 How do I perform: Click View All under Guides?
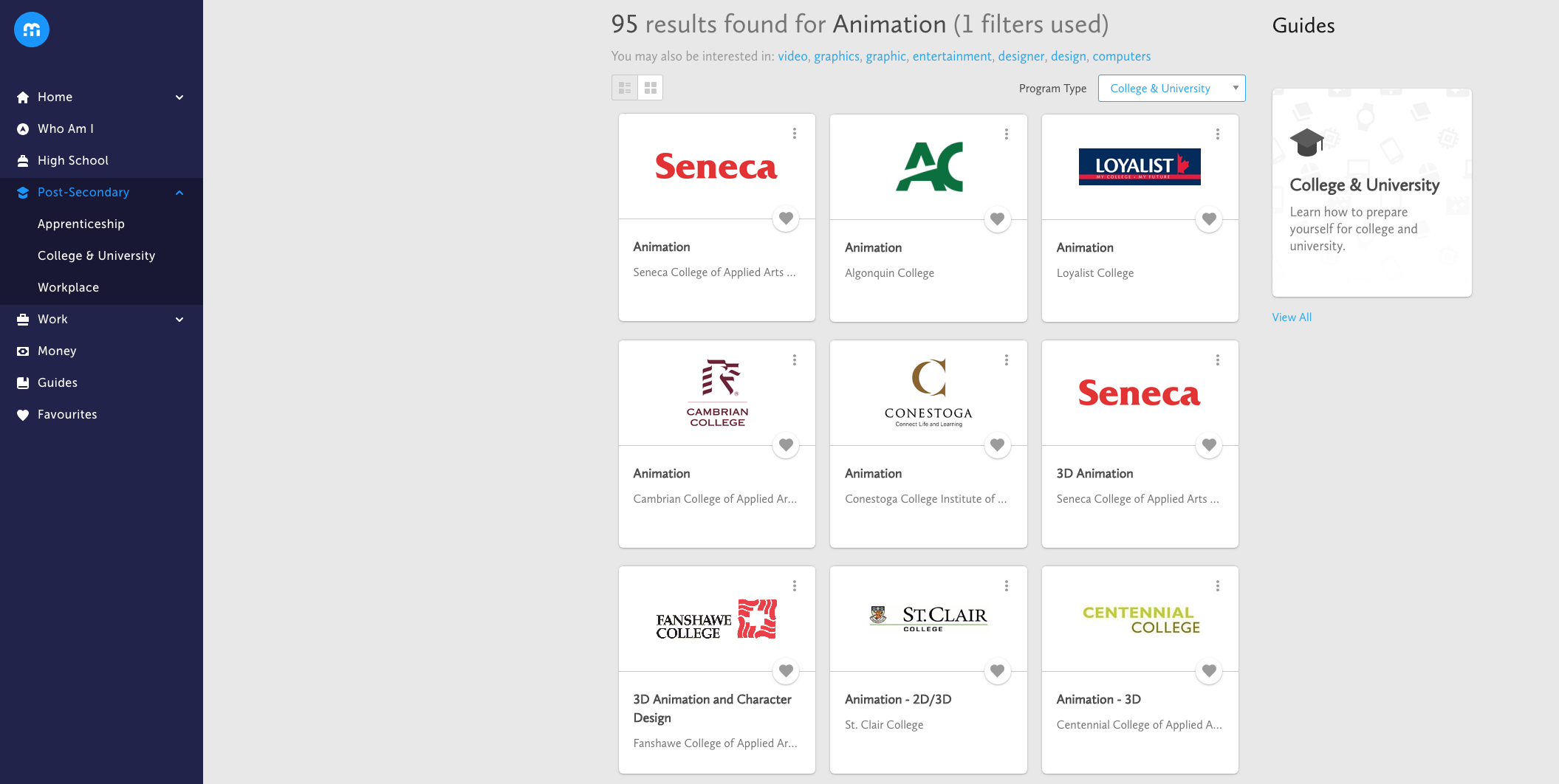(1291, 317)
